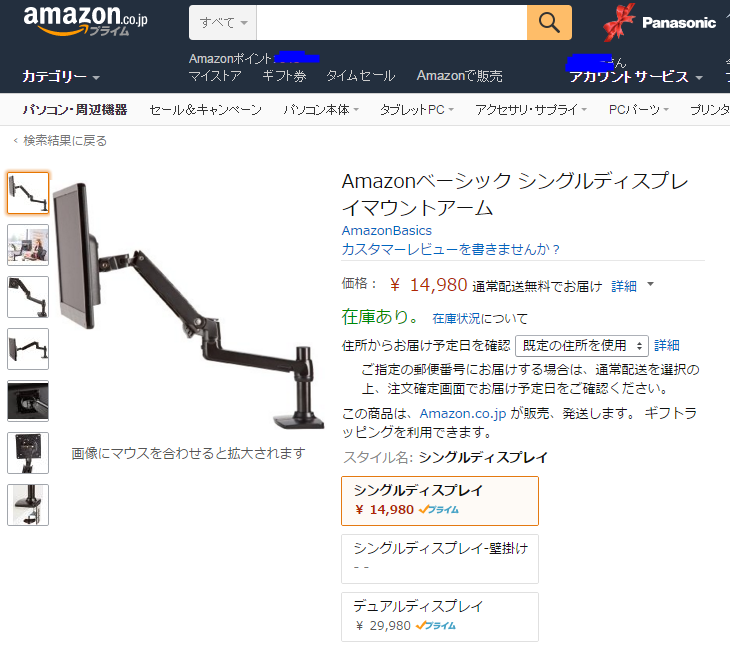730x650 pixels.
Task: Choose シングルディスプレイ-壁掛け style option
Action: [x=440, y=559]
